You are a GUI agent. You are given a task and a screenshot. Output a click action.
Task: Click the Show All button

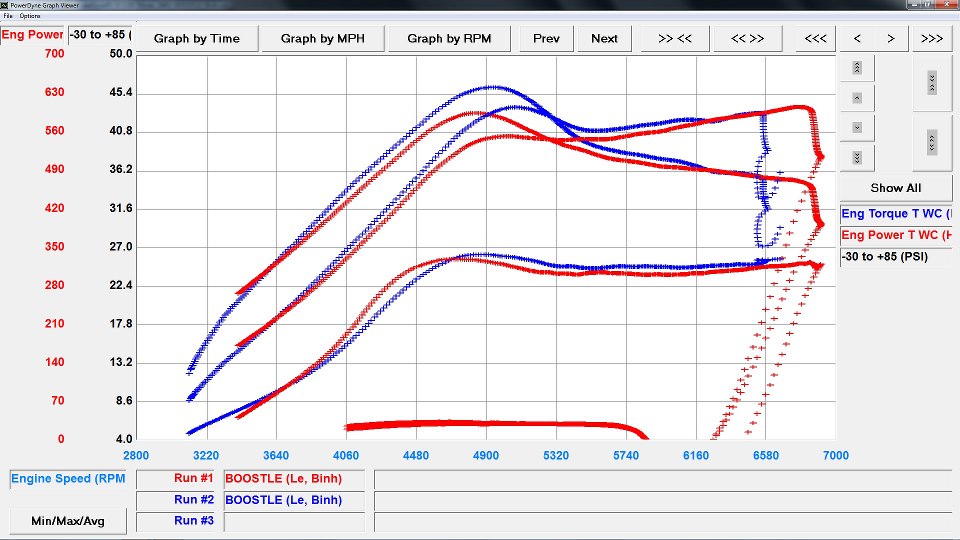[x=895, y=188]
